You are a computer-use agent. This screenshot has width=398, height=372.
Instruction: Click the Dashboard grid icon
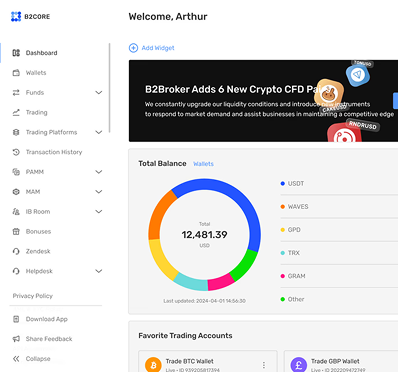click(16, 53)
